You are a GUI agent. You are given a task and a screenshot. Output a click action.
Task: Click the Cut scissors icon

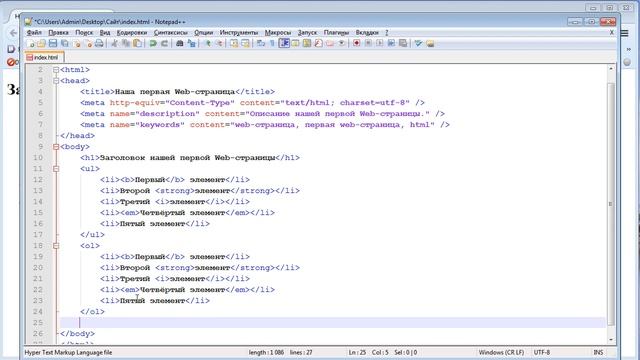tap(114, 43)
